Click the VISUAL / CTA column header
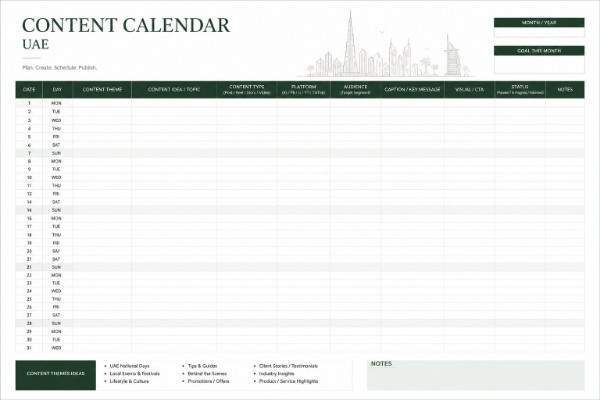 [469, 90]
